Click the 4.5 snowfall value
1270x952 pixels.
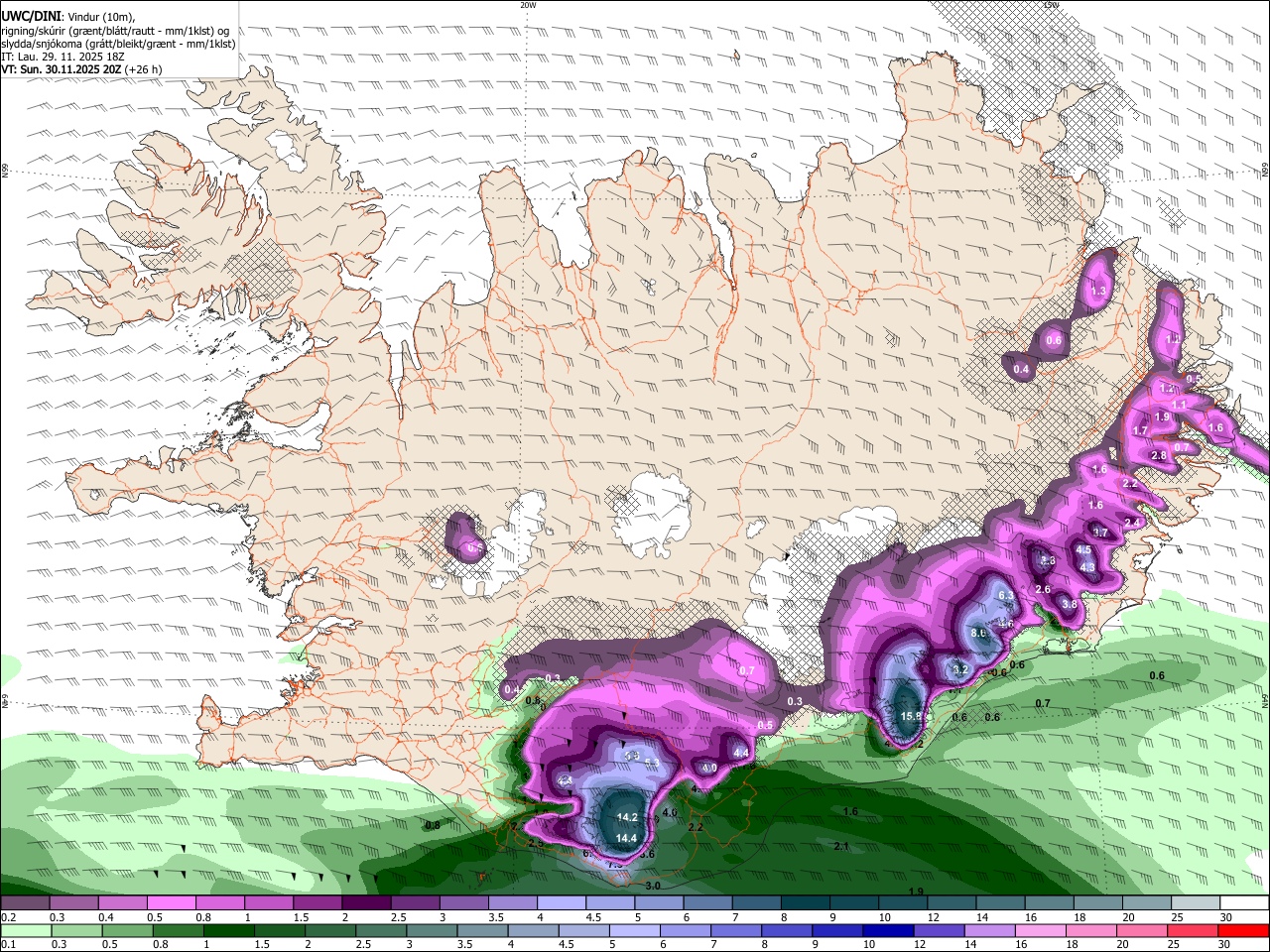1083,550
